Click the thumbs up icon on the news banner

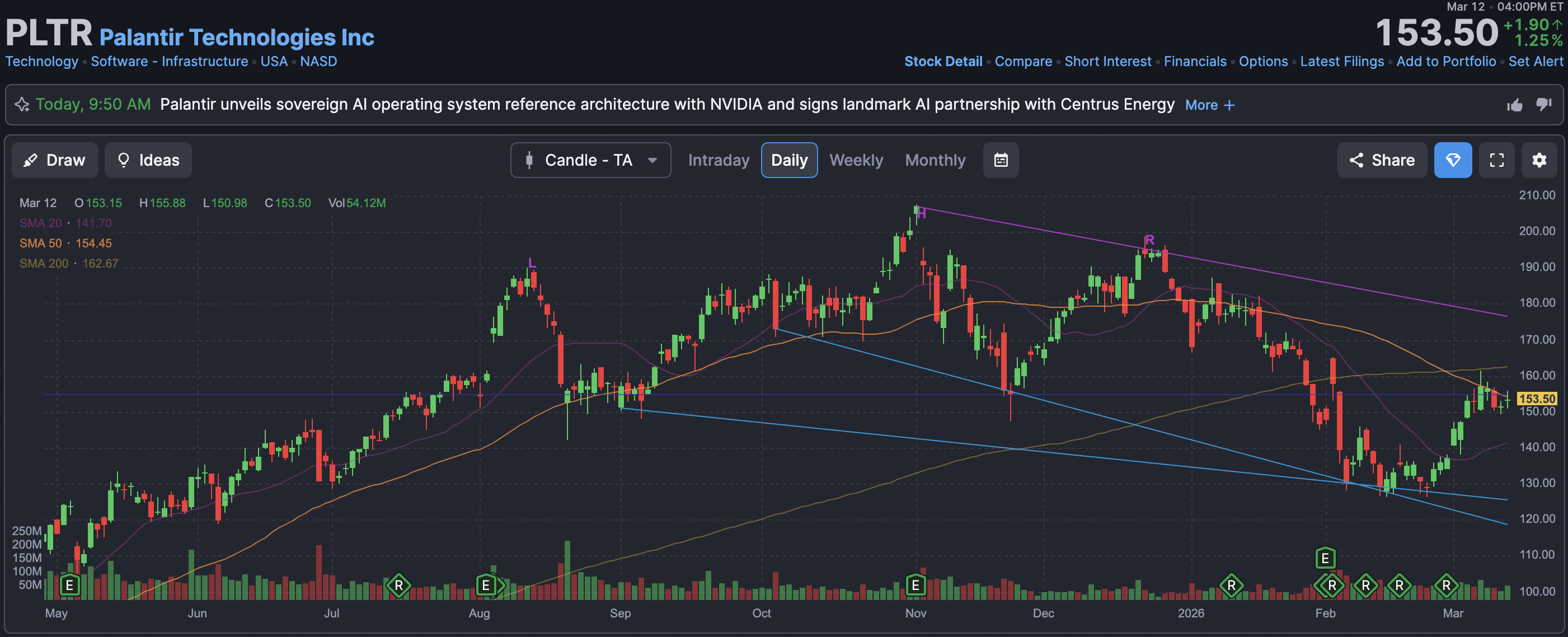pyautogui.click(x=1514, y=105)
